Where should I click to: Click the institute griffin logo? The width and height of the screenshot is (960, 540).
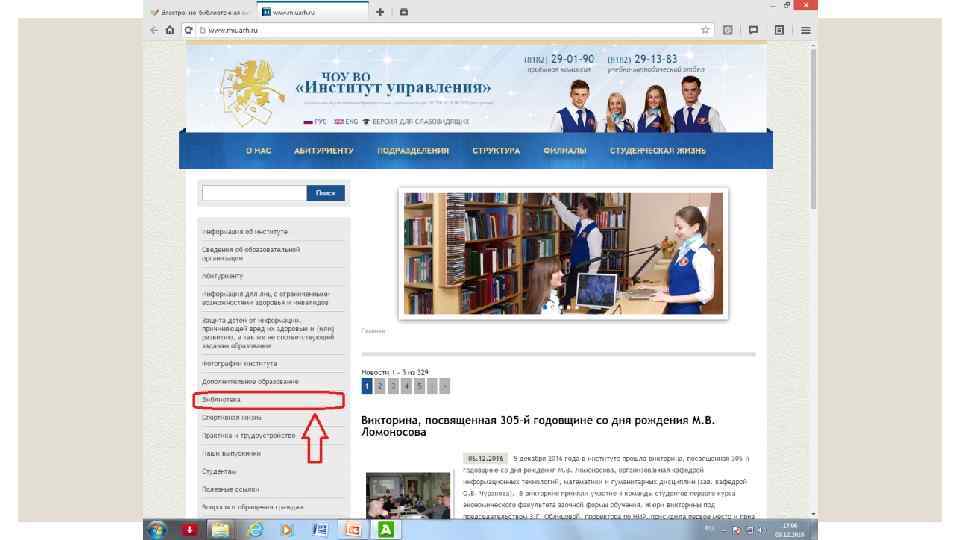coord(251,92)
